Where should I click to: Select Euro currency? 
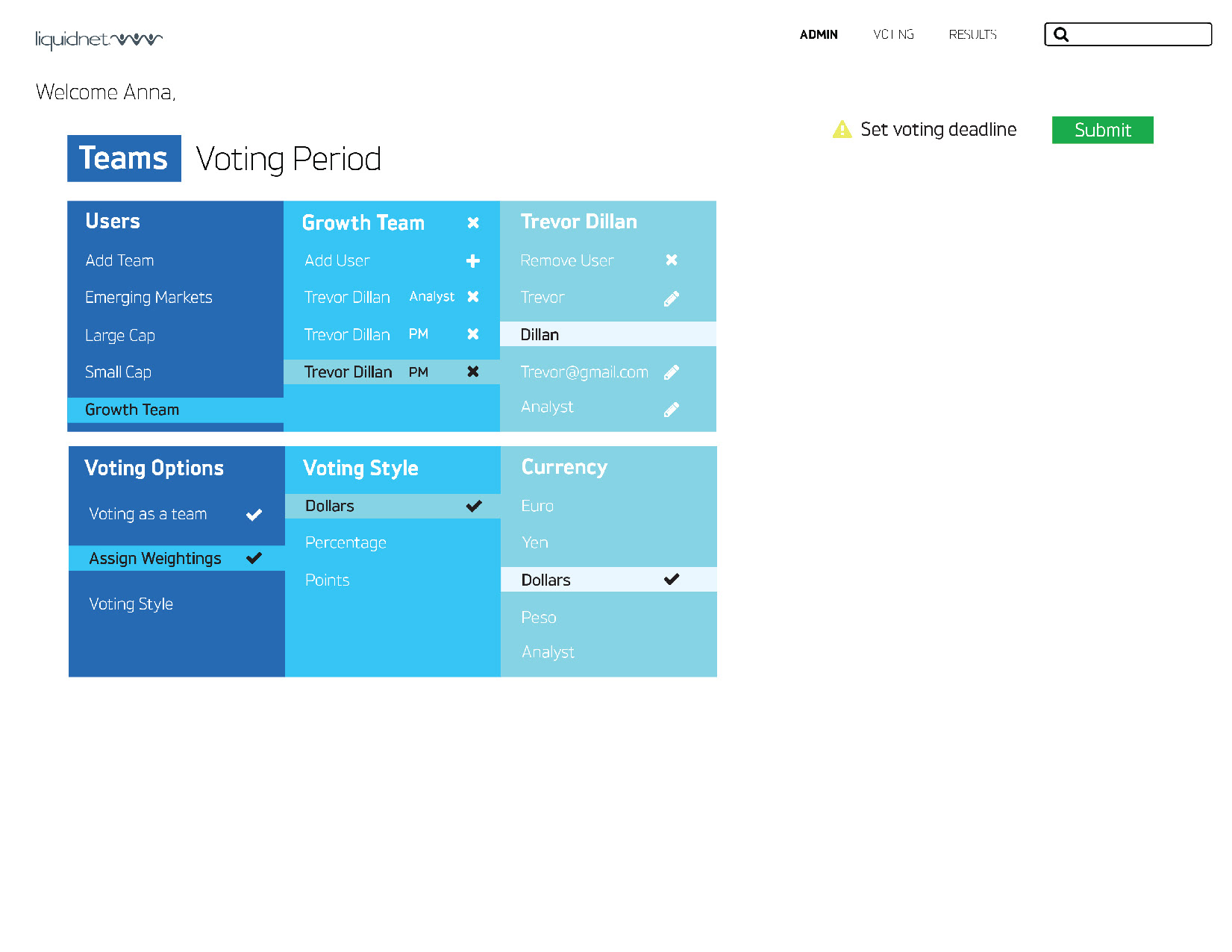coord(537,506)
